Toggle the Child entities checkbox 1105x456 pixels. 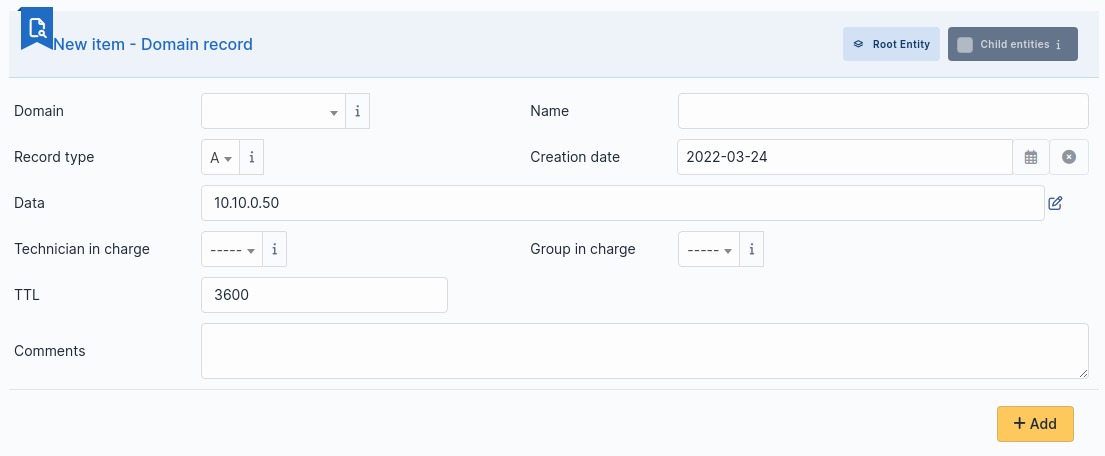[965, 44]
